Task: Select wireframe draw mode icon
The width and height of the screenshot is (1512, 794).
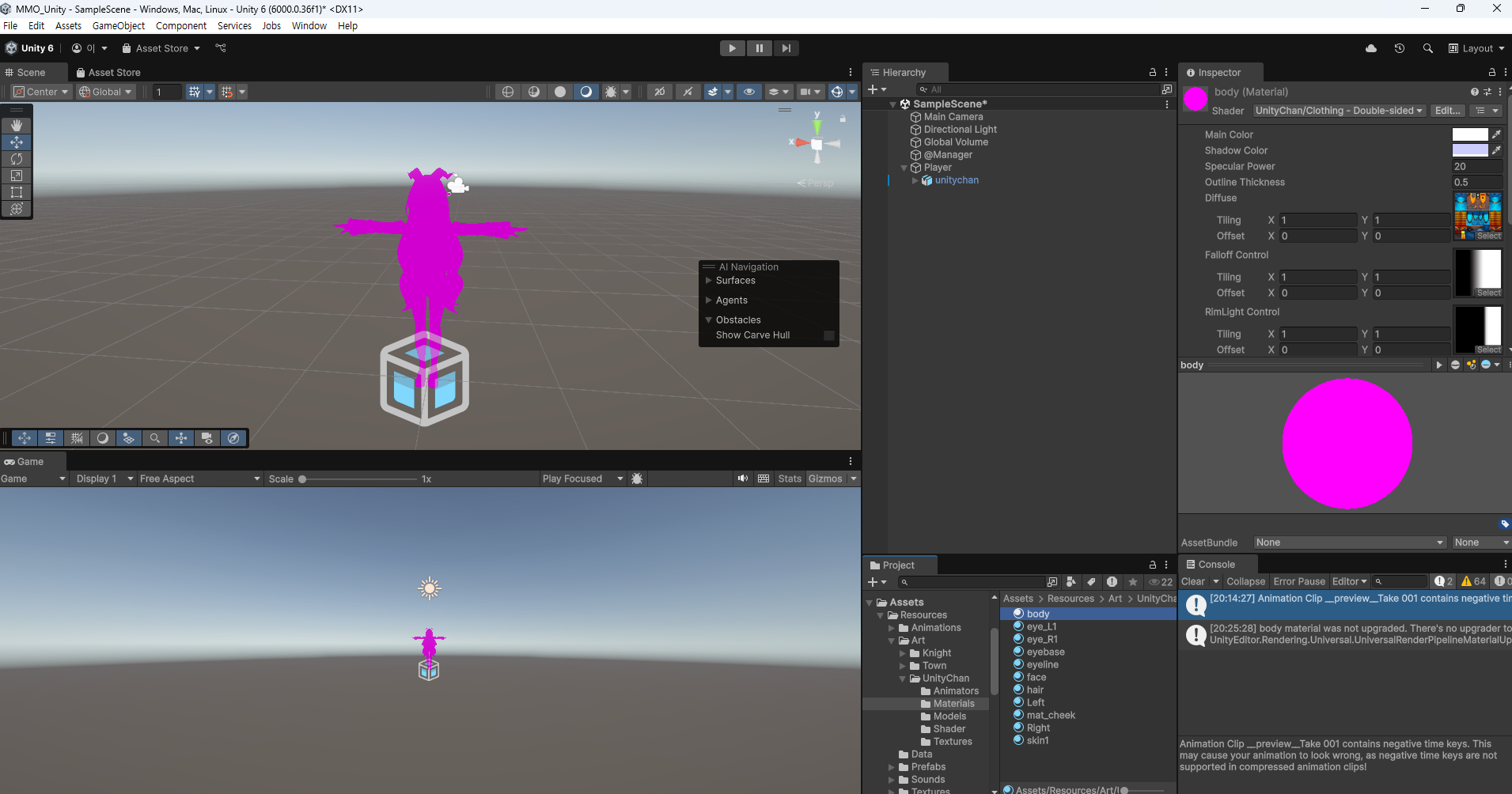Action: 508,92
